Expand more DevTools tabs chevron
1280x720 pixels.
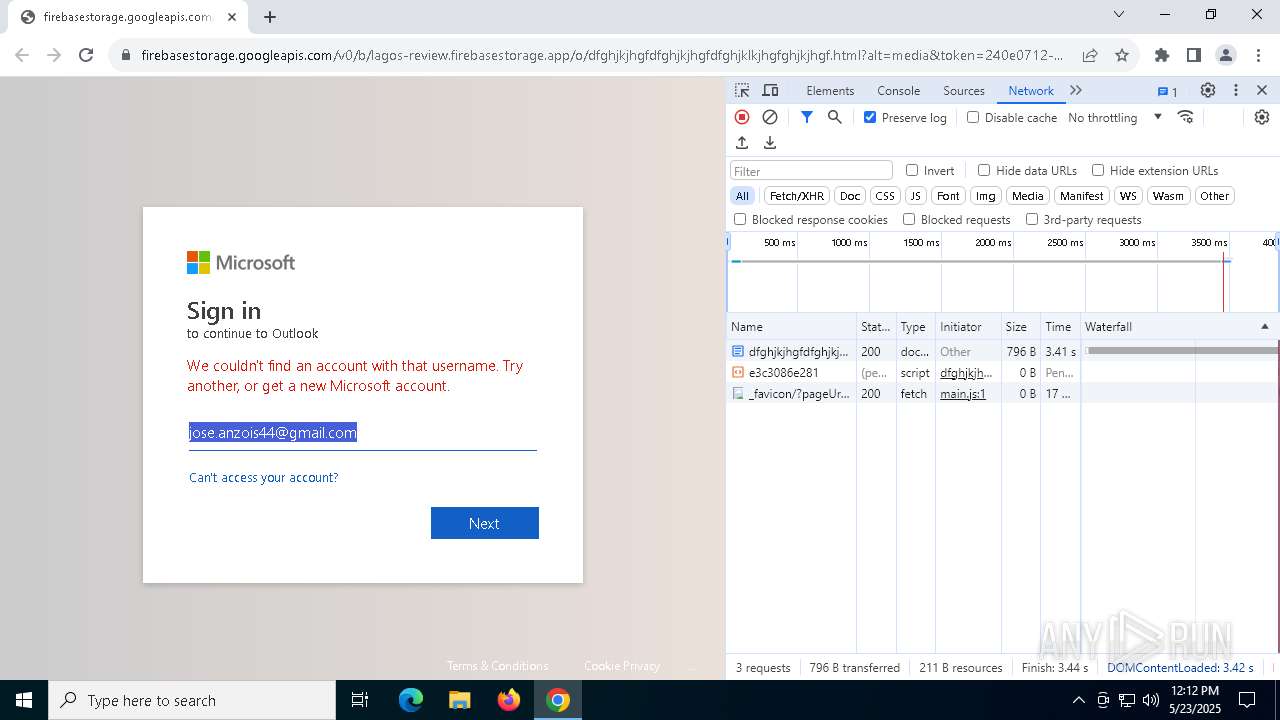(1076, 90)
